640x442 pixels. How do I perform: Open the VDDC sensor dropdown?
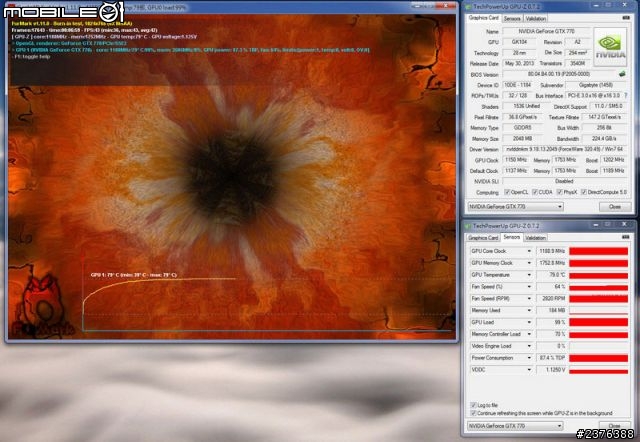[x=529, y=369]
